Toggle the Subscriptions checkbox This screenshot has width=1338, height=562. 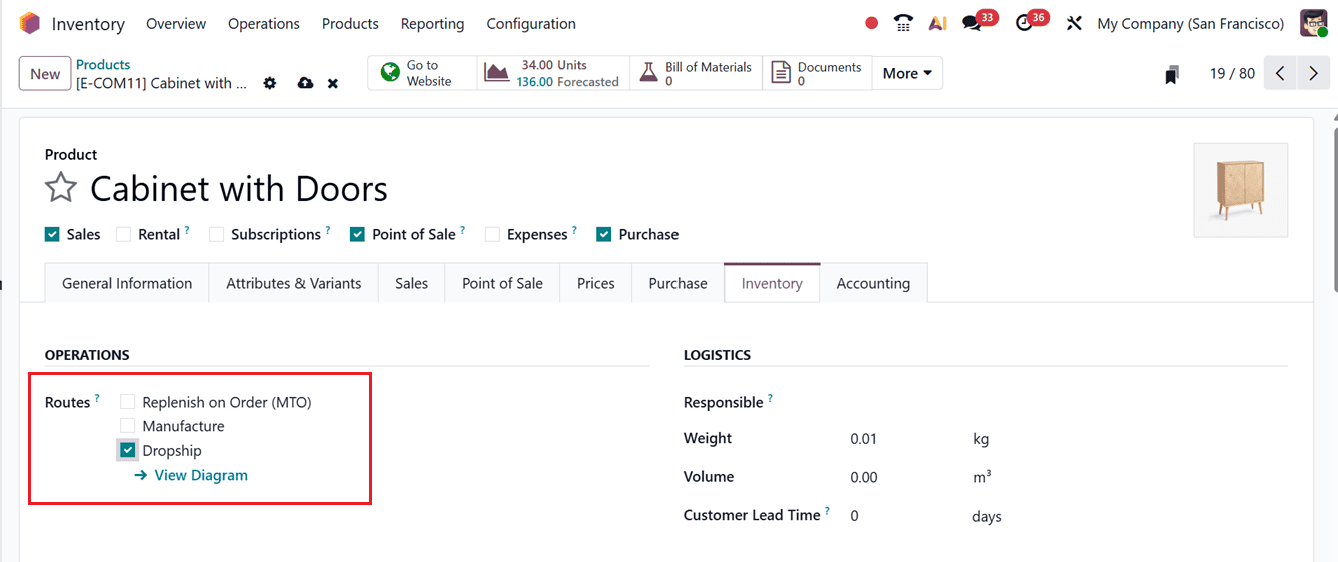pos(216,234)
